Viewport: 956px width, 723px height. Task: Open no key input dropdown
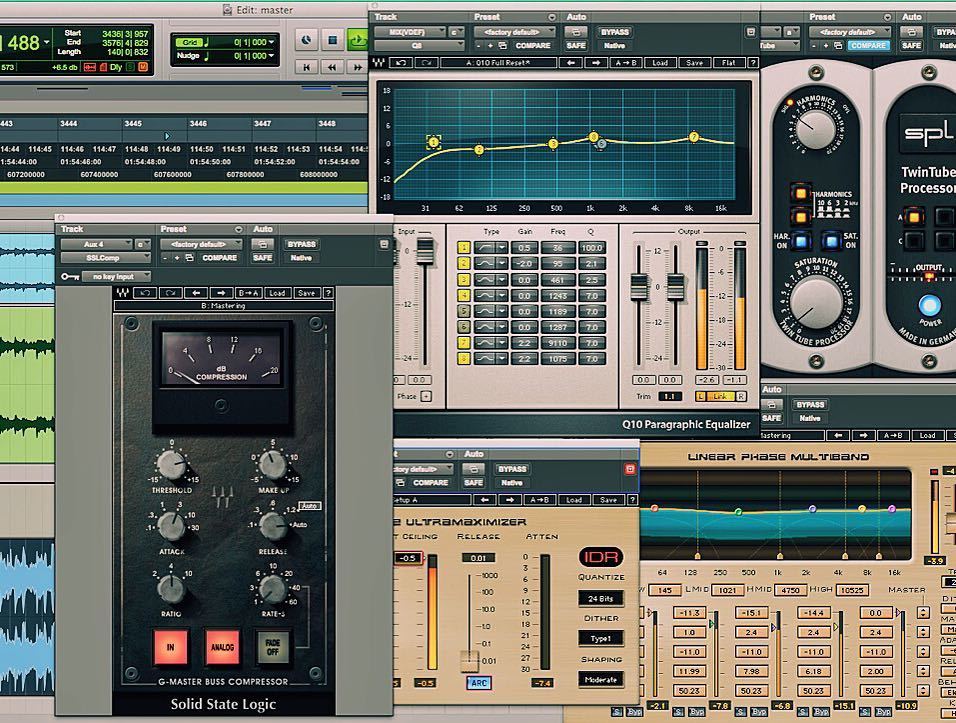[x=117, y=277]
